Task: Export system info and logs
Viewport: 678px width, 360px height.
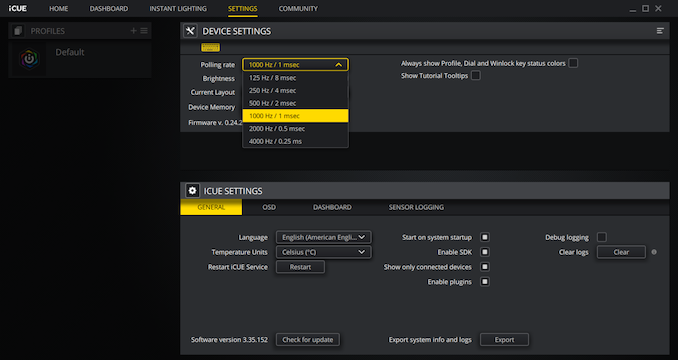Action: point(504,340)
